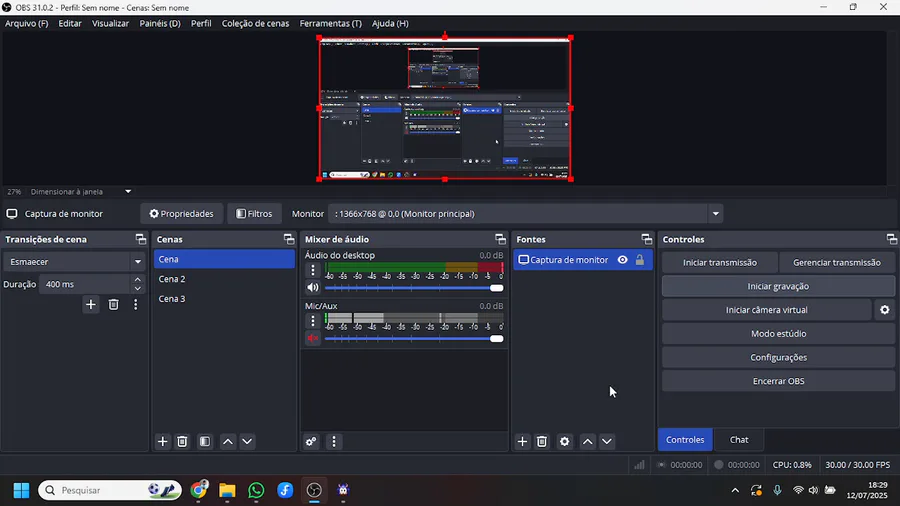This screenshot has height=506, width=900.
Task: Open the transition properties three-dot menu
Action: [135, 305]
